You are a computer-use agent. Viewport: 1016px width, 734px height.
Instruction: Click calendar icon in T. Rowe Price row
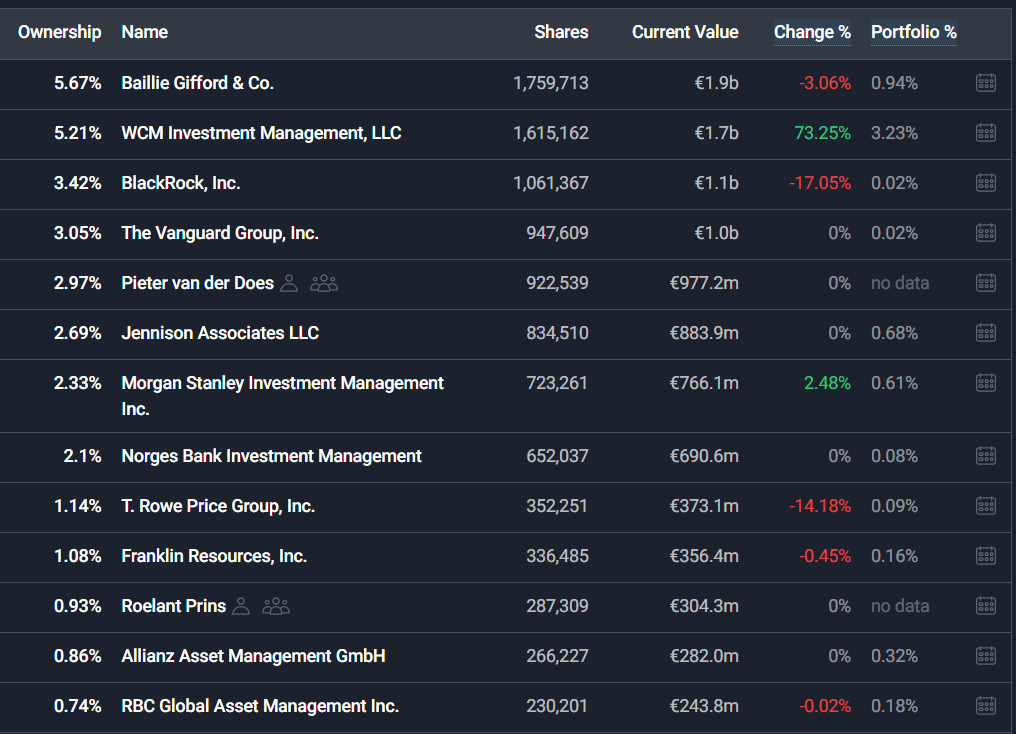[986, 505]
